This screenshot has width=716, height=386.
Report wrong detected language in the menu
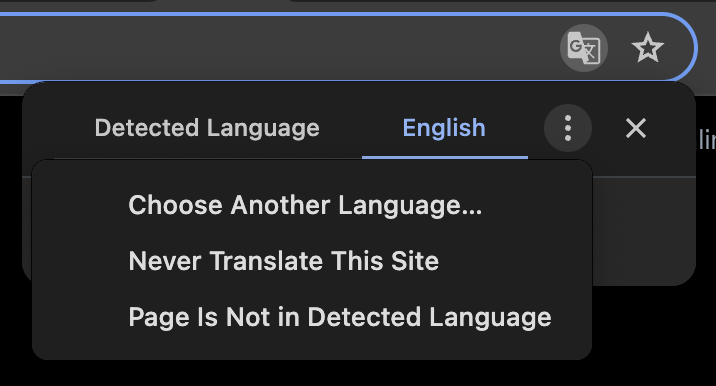pos(340,317)
